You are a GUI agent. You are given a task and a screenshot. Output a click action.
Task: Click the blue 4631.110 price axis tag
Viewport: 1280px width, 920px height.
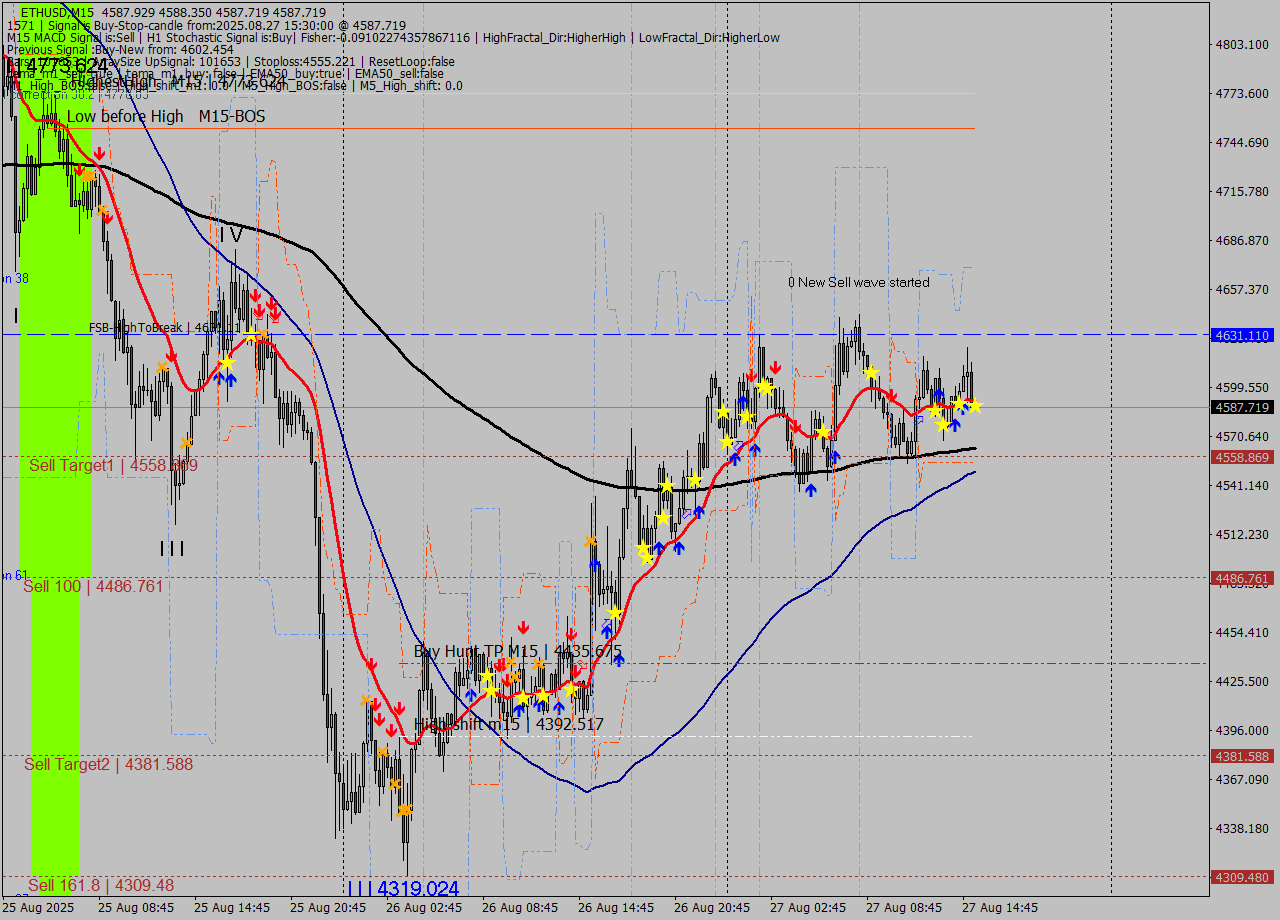point(1242,336)
